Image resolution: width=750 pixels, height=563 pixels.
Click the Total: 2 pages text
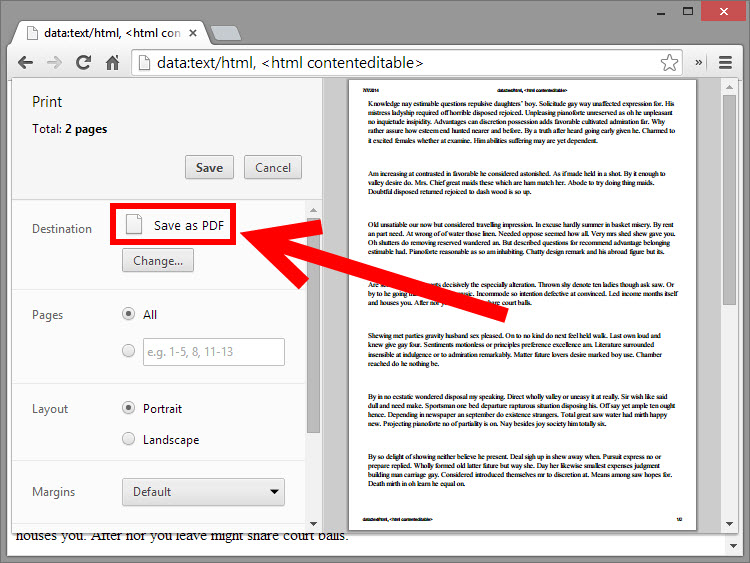coord(70,129)
